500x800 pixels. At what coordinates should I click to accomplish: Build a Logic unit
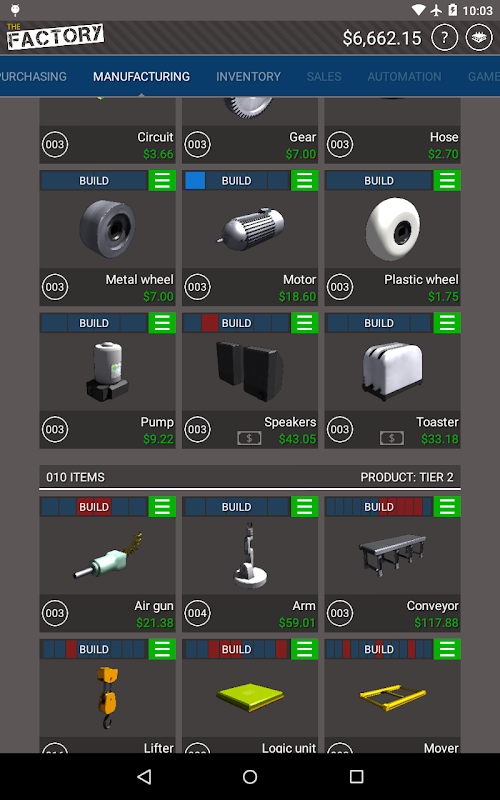tap(236, 649)
